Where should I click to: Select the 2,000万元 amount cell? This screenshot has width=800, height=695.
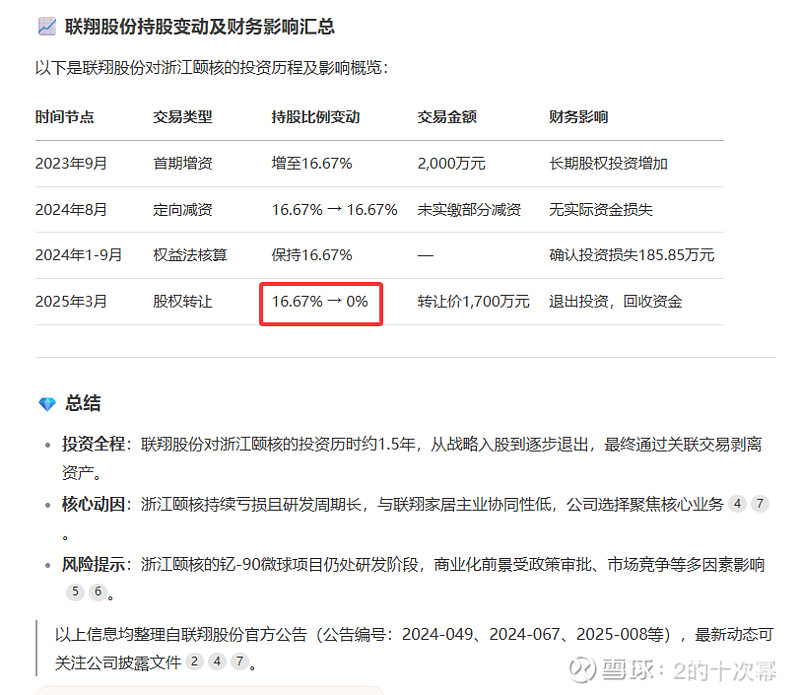click(x=452, y=163)
